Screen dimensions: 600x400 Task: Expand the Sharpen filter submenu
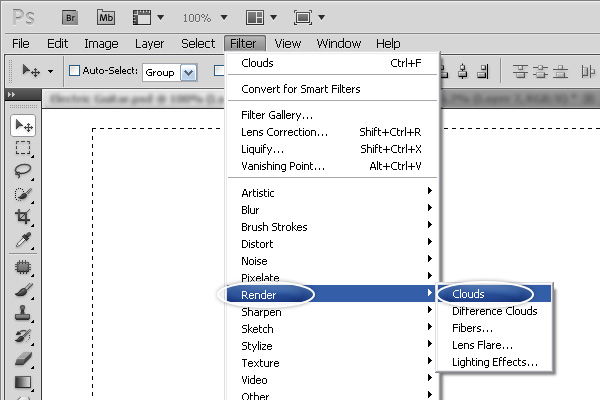[332, 312]
